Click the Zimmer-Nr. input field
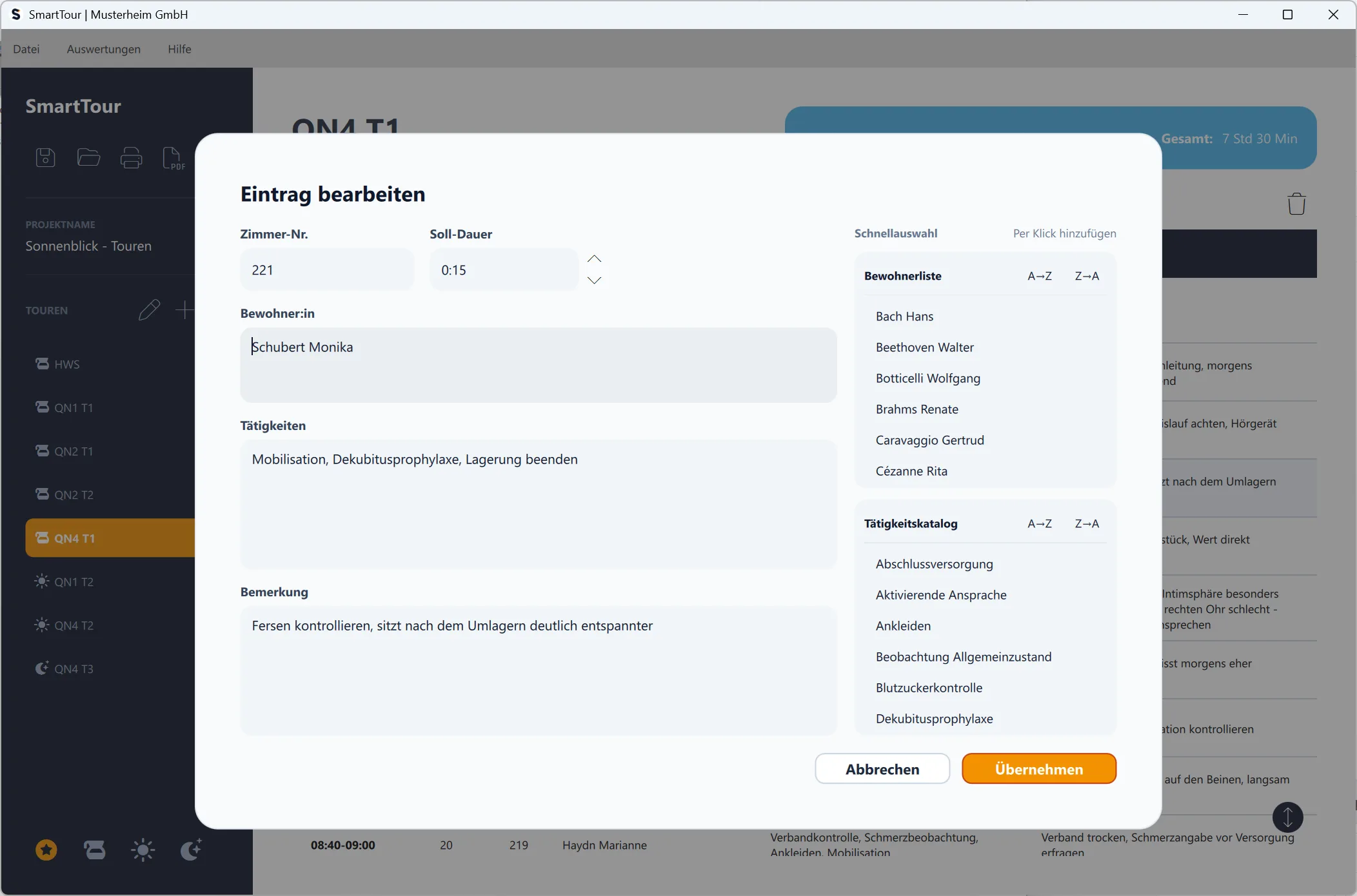The image size is (1357, 896). pyautogui.click(x=326, y=270)
